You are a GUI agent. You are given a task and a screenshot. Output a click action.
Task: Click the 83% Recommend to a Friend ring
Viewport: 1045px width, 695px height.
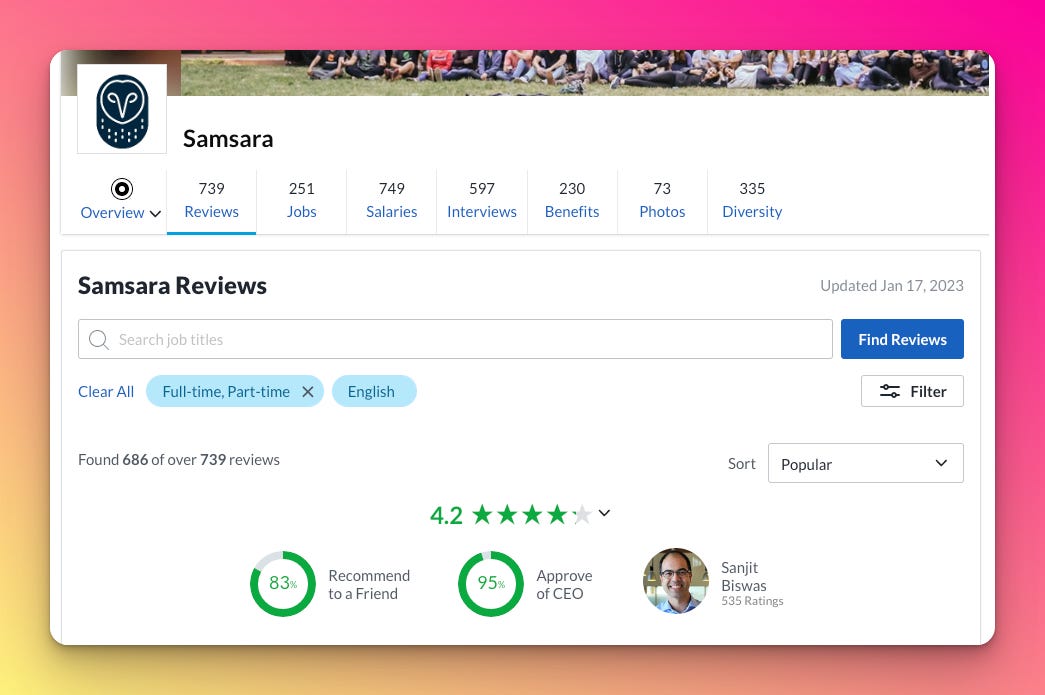tap(283, 584)
